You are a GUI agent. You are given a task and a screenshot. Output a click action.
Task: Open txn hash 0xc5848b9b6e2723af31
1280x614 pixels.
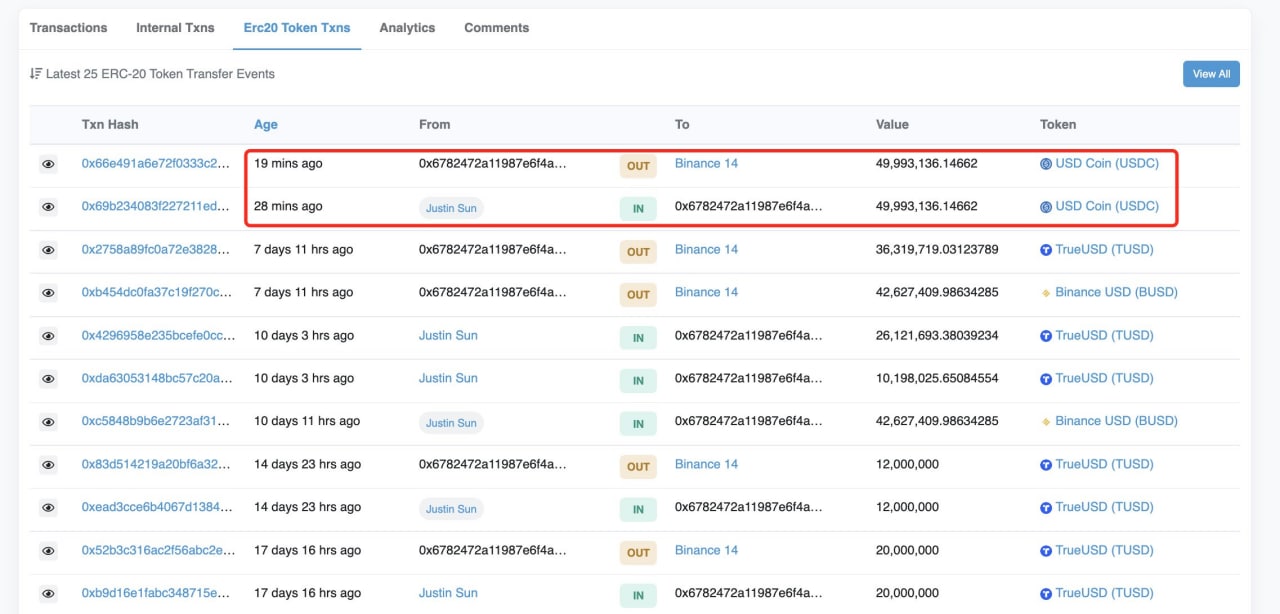tap(157, 421)
